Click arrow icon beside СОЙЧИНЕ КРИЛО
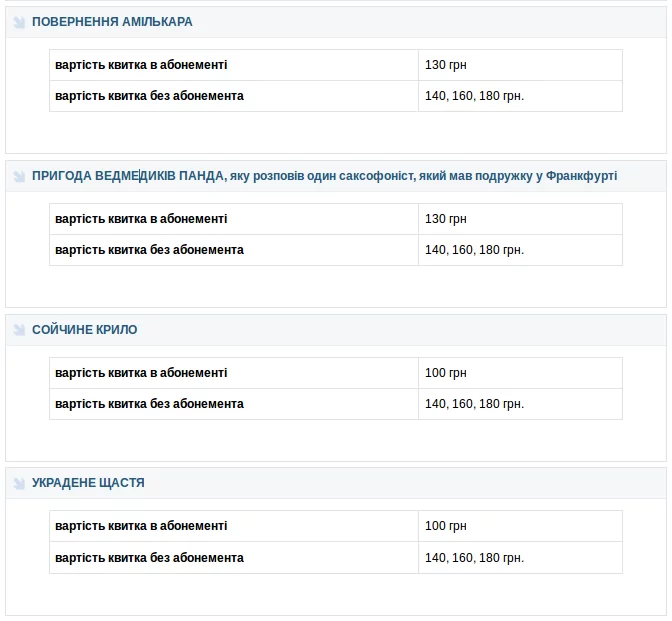672x621 pixels. tap(19, 330)
